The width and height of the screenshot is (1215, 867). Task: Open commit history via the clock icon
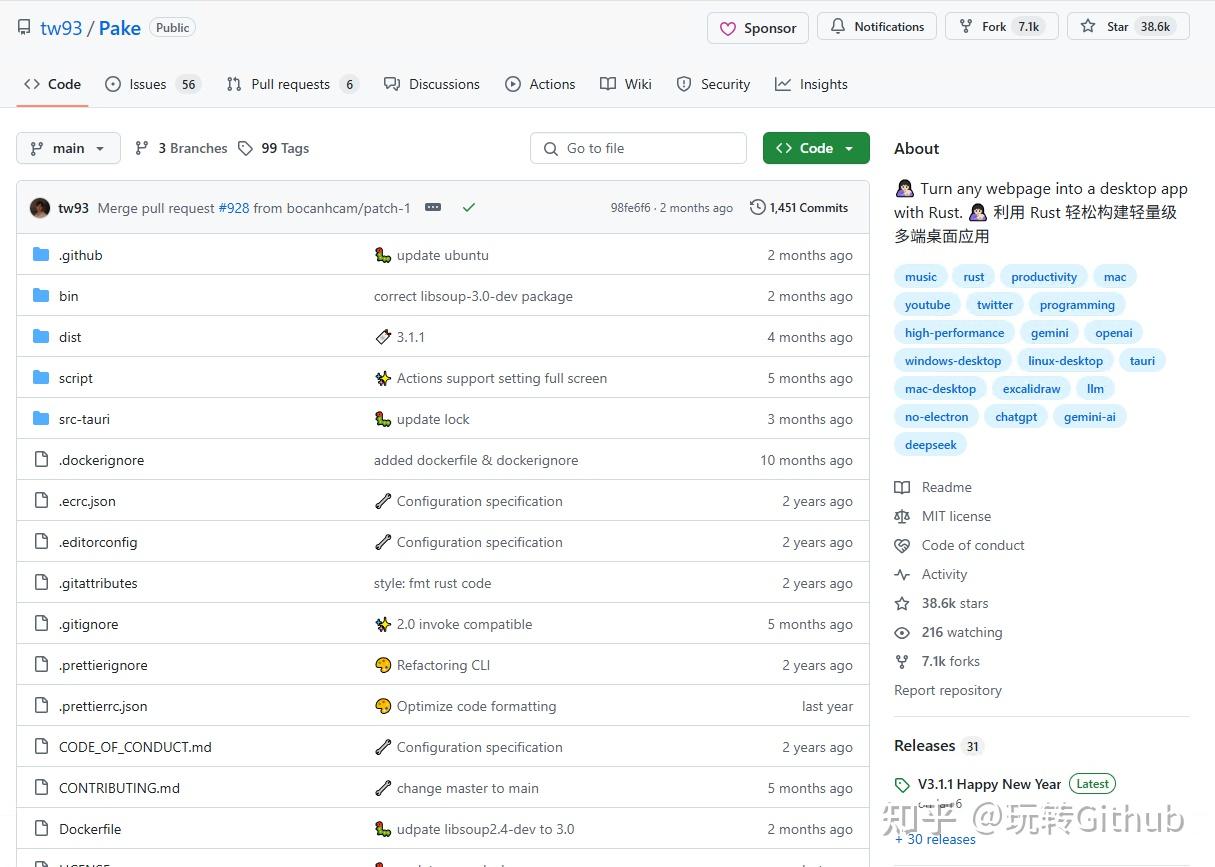click(757, 207)
